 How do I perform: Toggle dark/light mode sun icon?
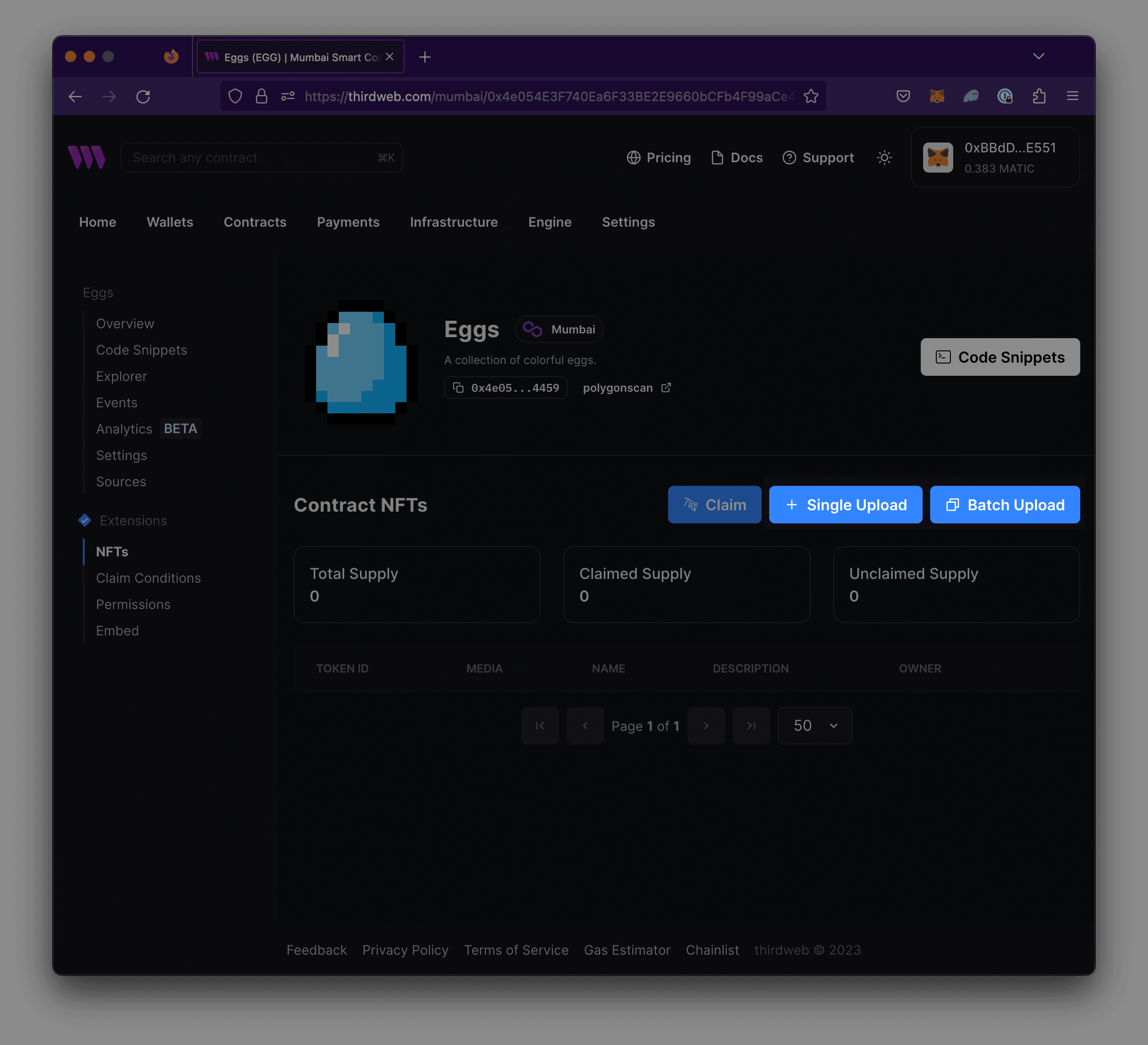(884, 157)
